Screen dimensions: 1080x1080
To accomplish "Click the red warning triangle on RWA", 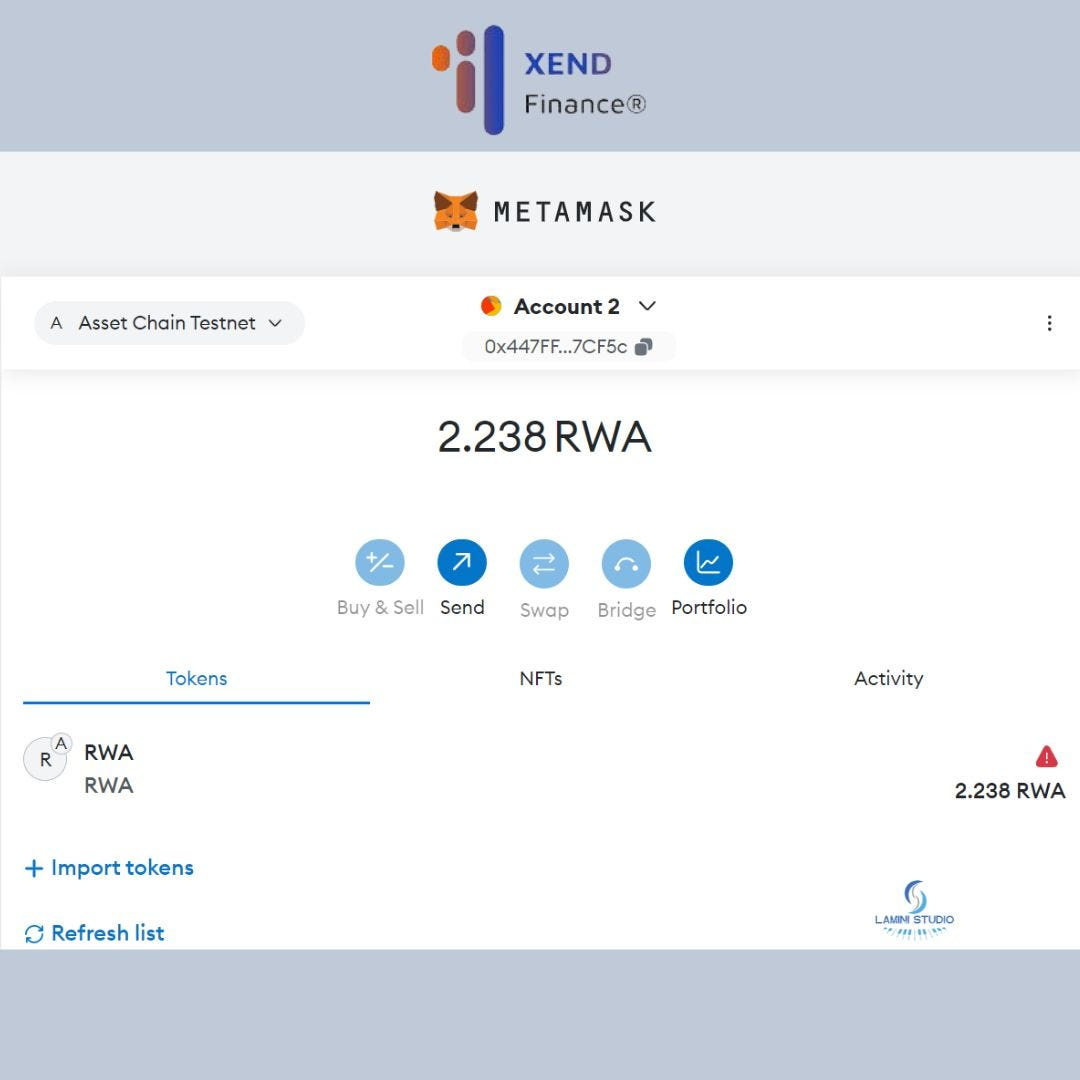I will pyautogui.click(x=1046, y=756).
